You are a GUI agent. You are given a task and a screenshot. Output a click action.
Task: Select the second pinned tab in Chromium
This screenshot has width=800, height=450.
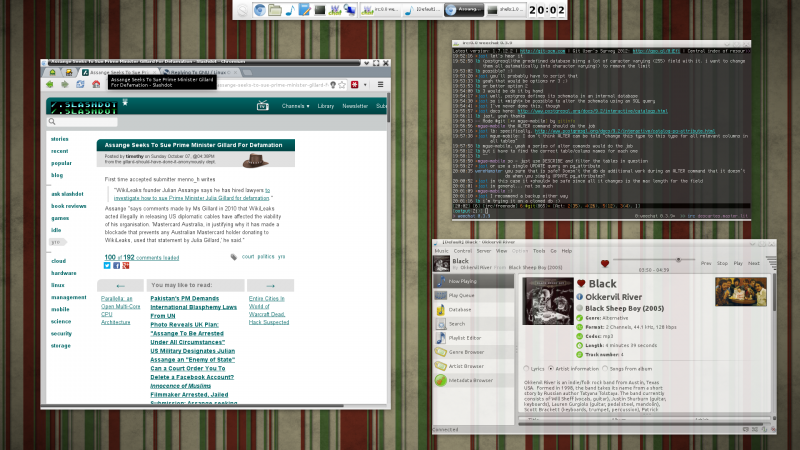[69, 72]
